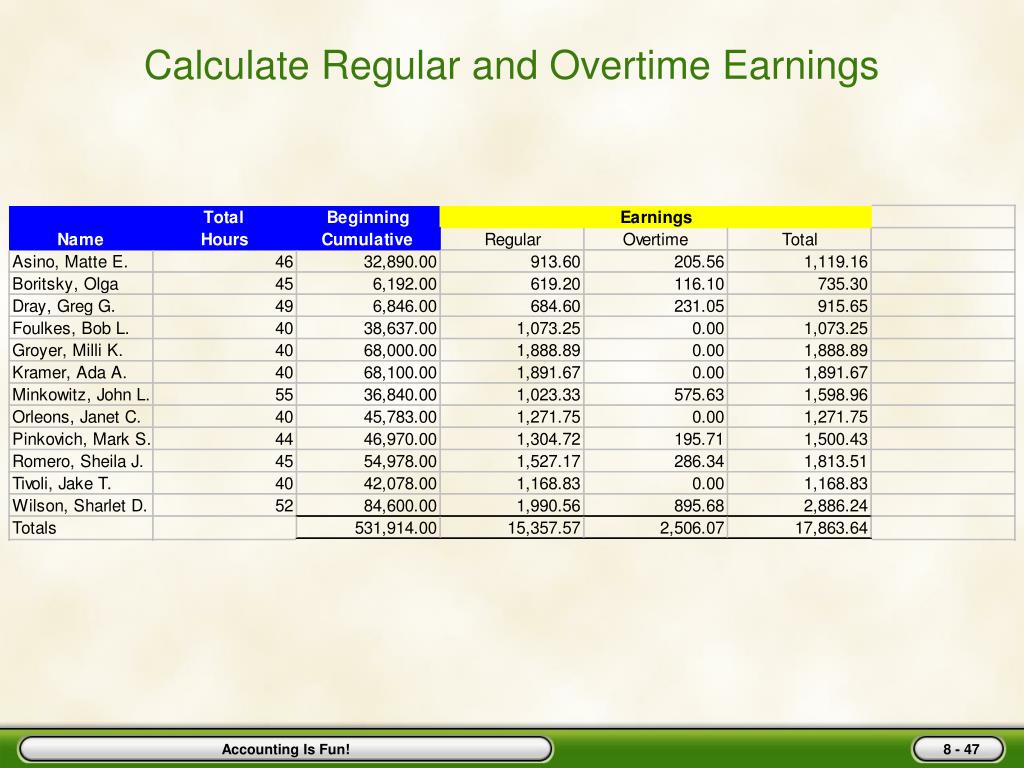Image resolution: width=1024 pixels, height=768 pixels.
Task: Click beginning cumulative 6,846.00
Action: click(405, 306)
